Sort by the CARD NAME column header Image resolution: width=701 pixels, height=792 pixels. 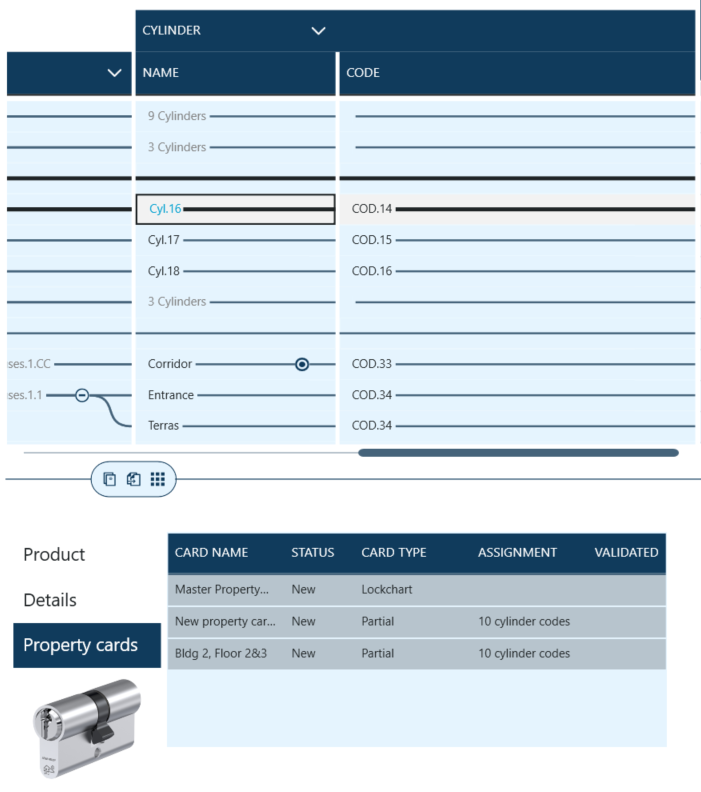(x=211, y=553)
